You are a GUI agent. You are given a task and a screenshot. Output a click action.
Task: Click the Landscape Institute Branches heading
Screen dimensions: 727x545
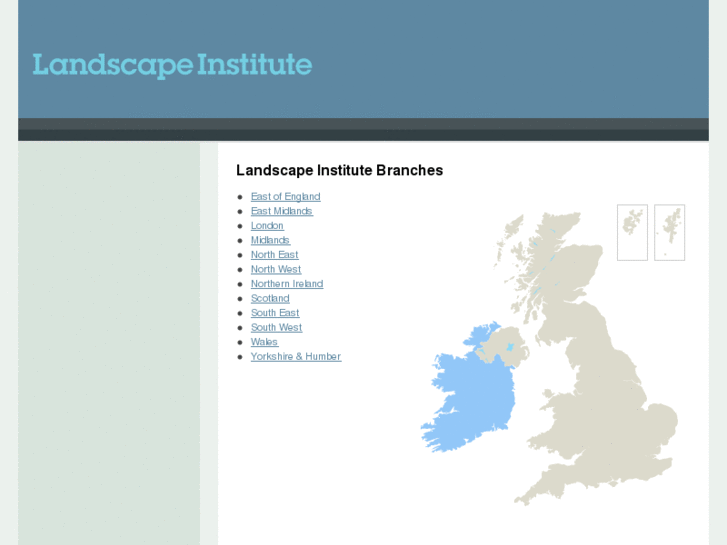coord(339,170)
